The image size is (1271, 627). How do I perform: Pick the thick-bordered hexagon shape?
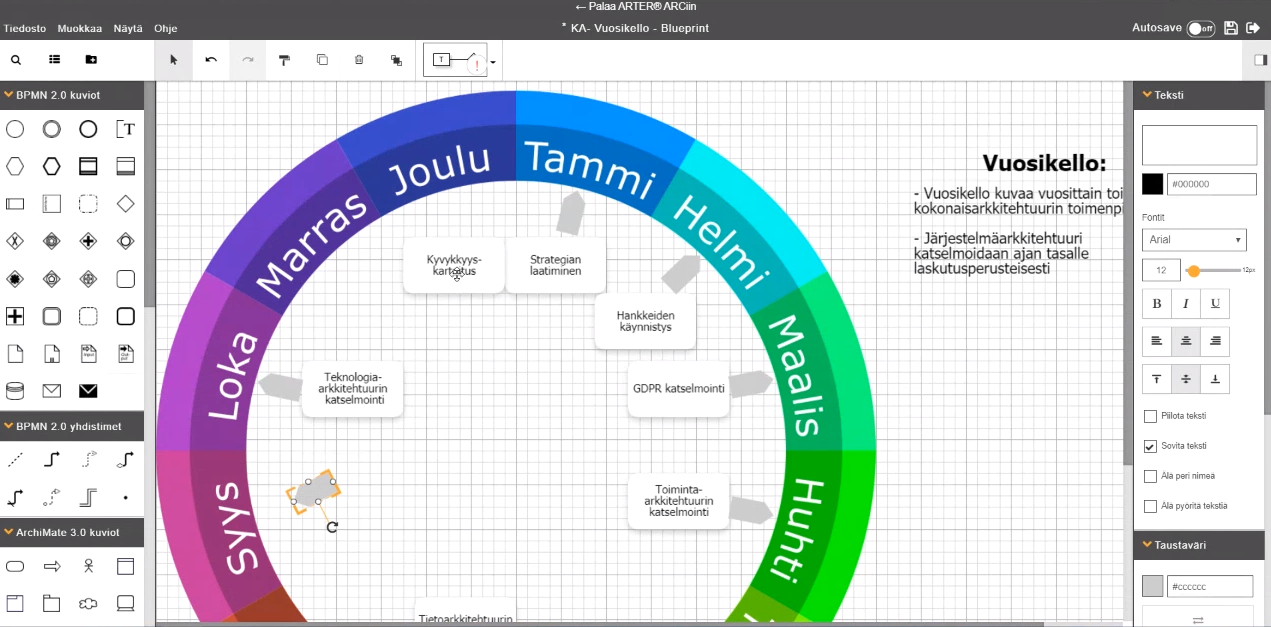tap(52, 166)
